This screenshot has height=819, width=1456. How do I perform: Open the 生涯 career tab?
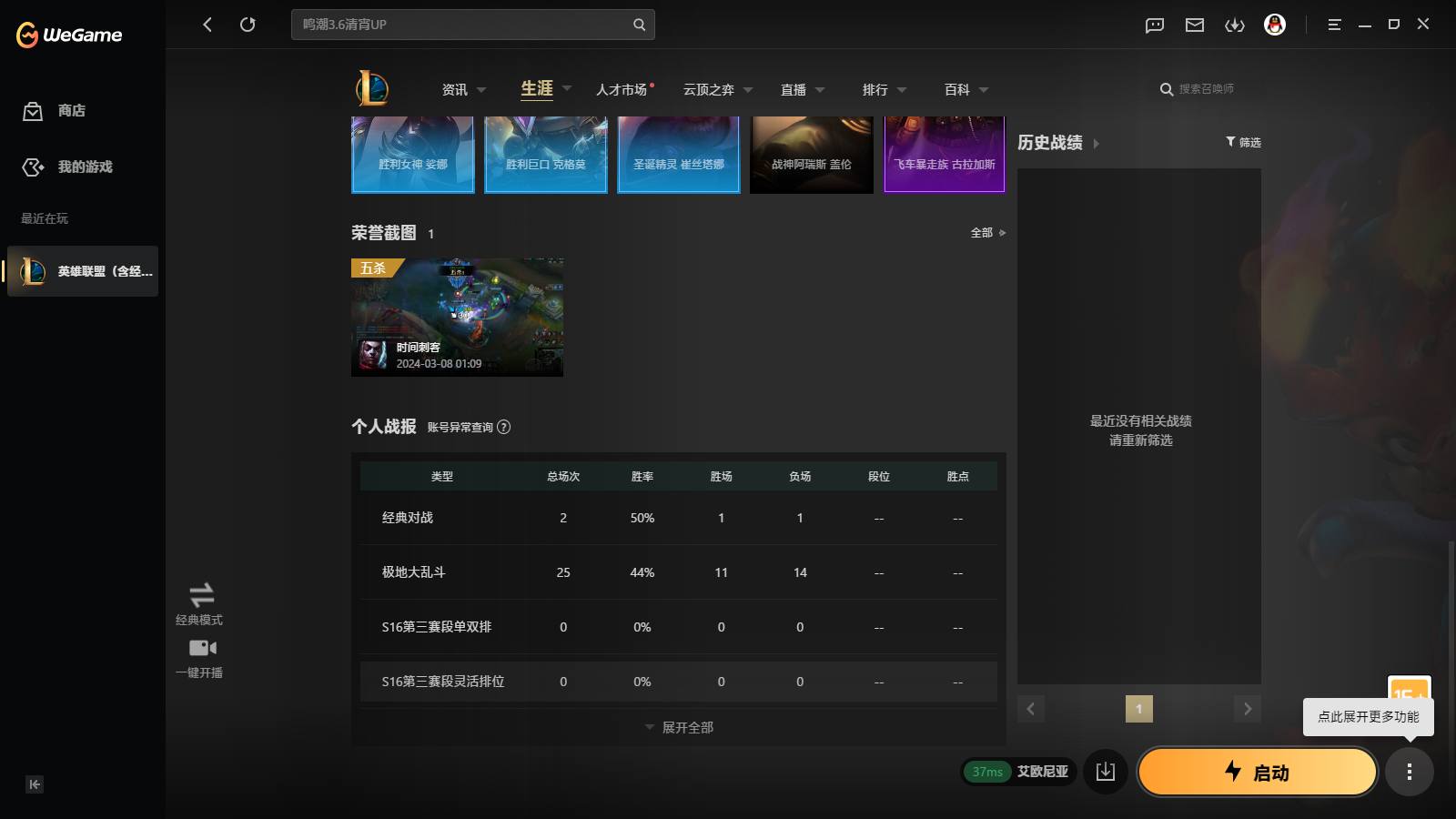click(x=537, y=88)
